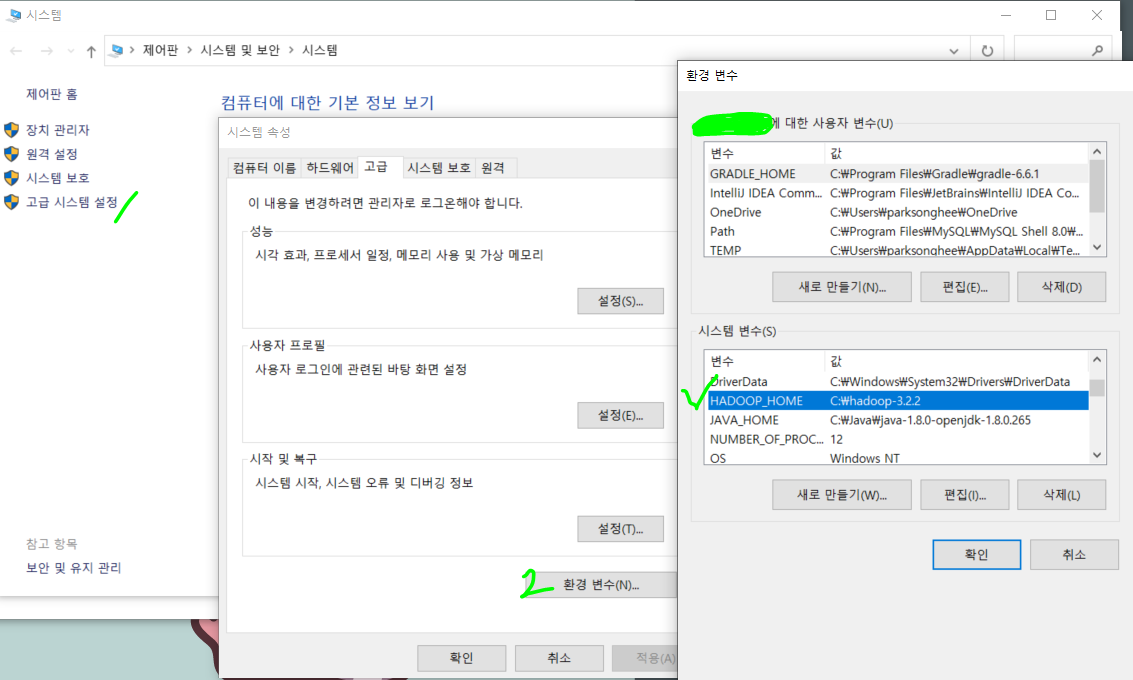
Task: Open the 시스템 보호 tab
Action: point(438,168)
